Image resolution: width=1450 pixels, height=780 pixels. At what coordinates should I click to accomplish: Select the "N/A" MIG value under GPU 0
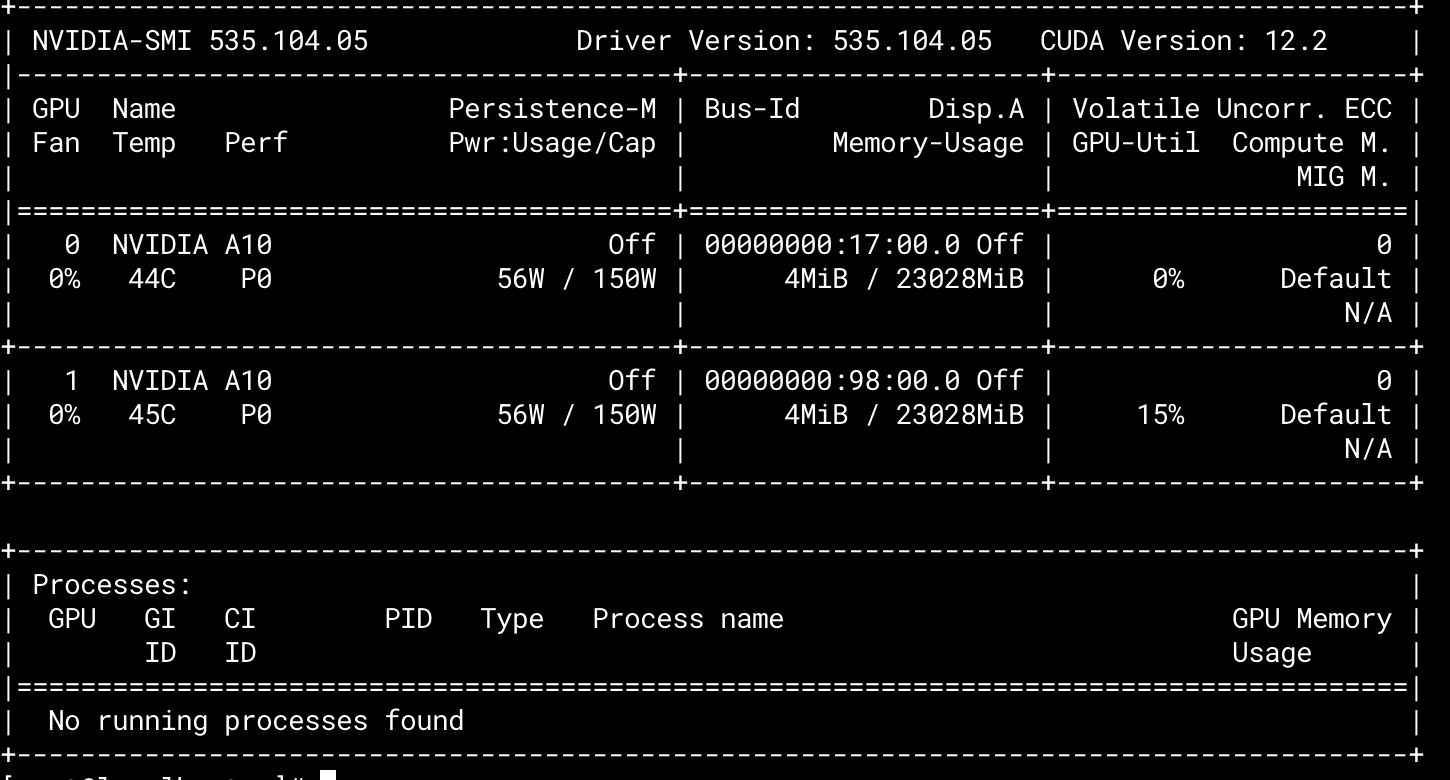click(1368, 313)
